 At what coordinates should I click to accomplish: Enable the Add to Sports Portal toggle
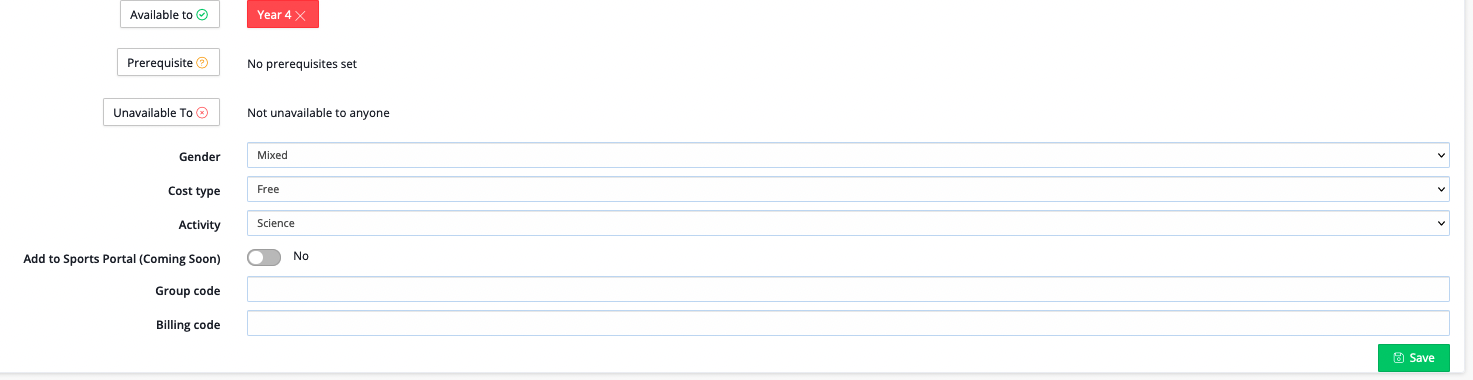point(264,257)
